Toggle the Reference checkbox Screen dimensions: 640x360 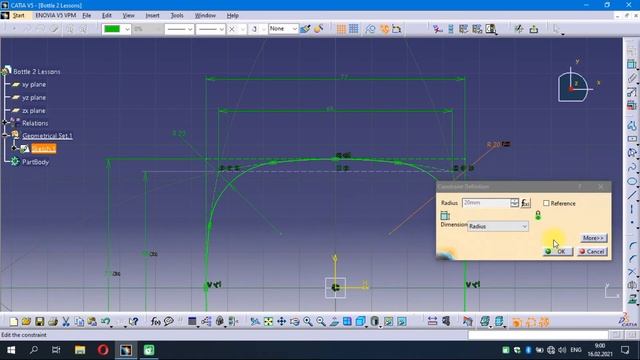tap(546, 203)
